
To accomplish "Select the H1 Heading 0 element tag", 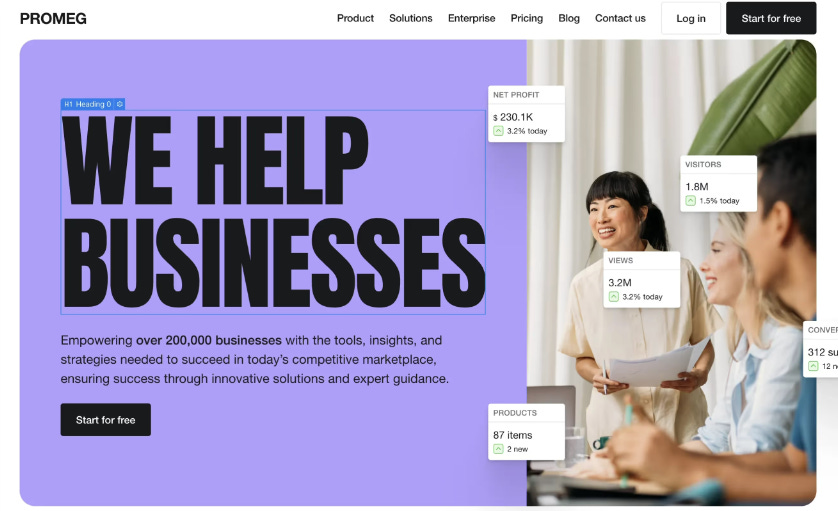I will pos(88,104).
